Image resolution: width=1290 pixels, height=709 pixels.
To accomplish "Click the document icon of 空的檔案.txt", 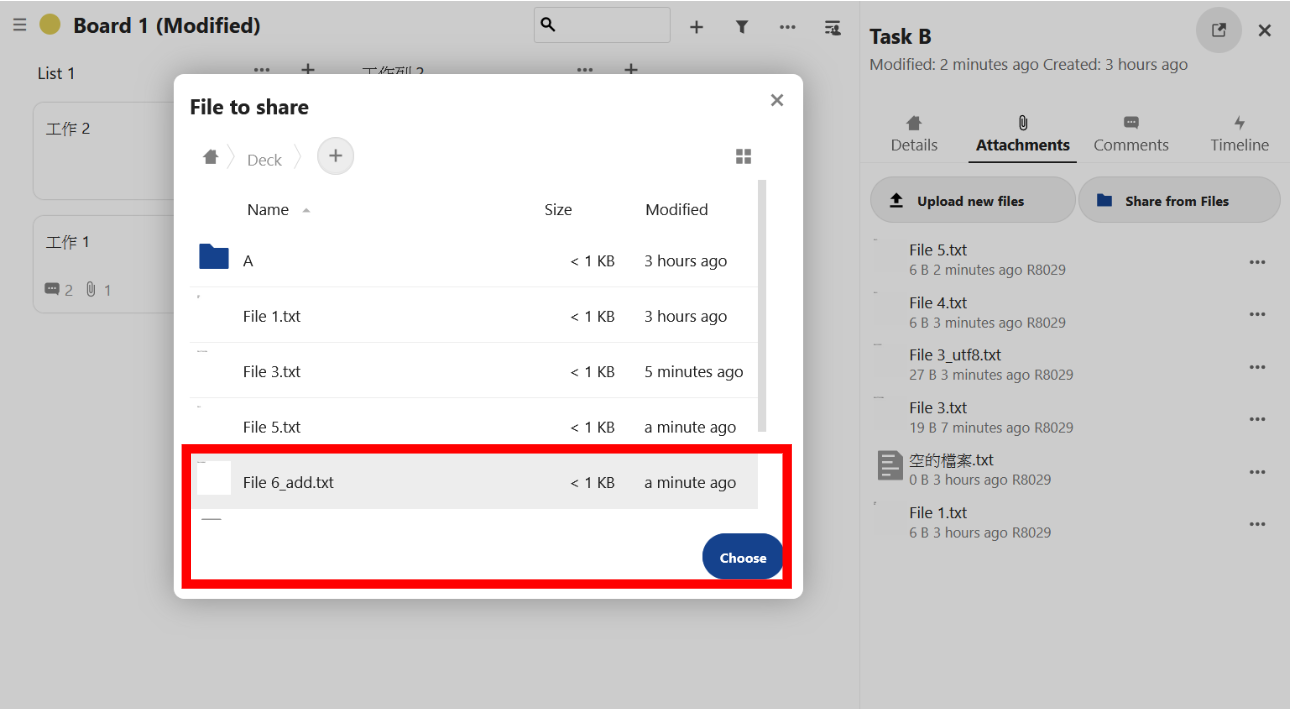I will pyautogui.click(x=889, y=465).
